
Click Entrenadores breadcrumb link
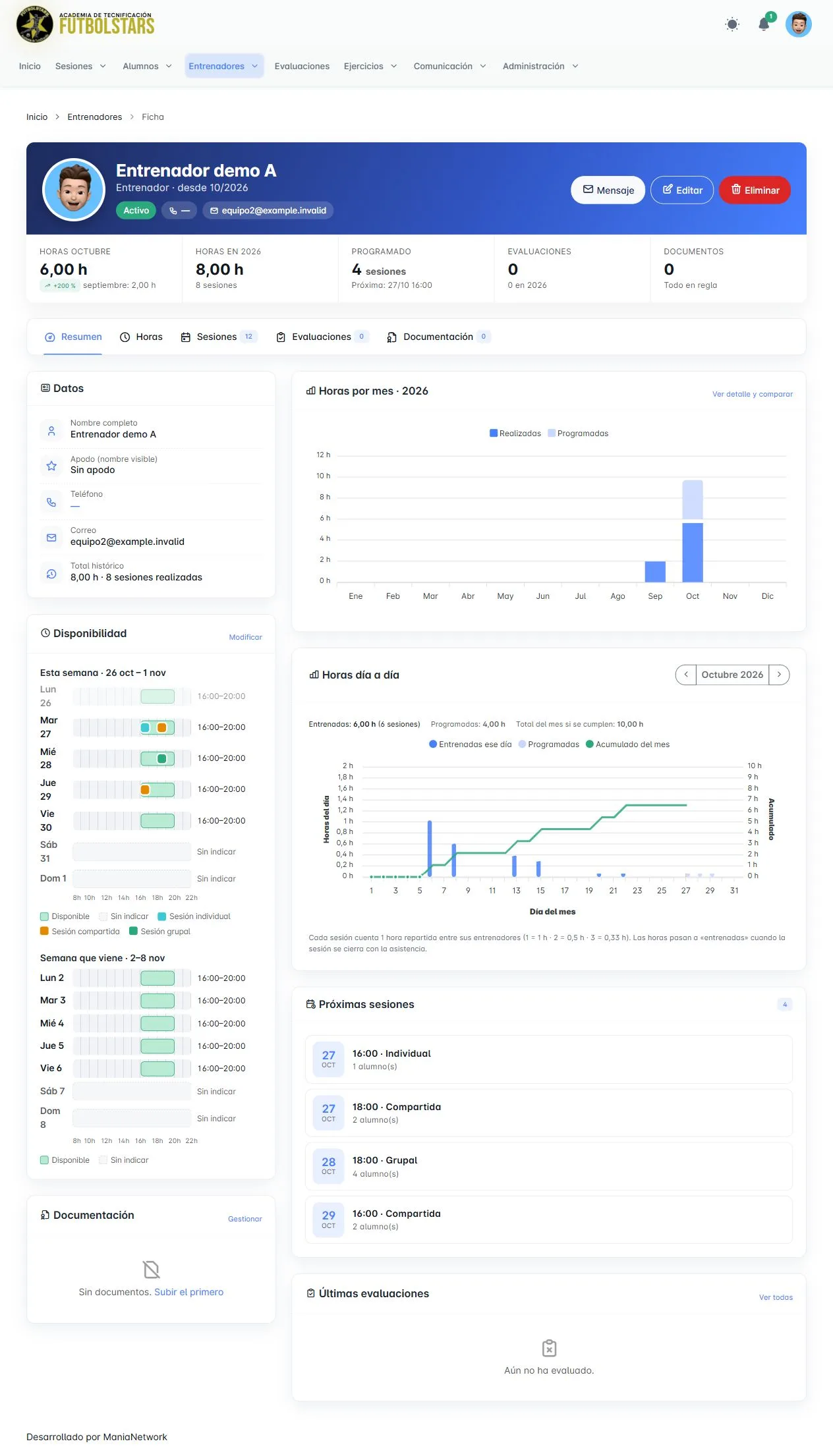point(95,117)
